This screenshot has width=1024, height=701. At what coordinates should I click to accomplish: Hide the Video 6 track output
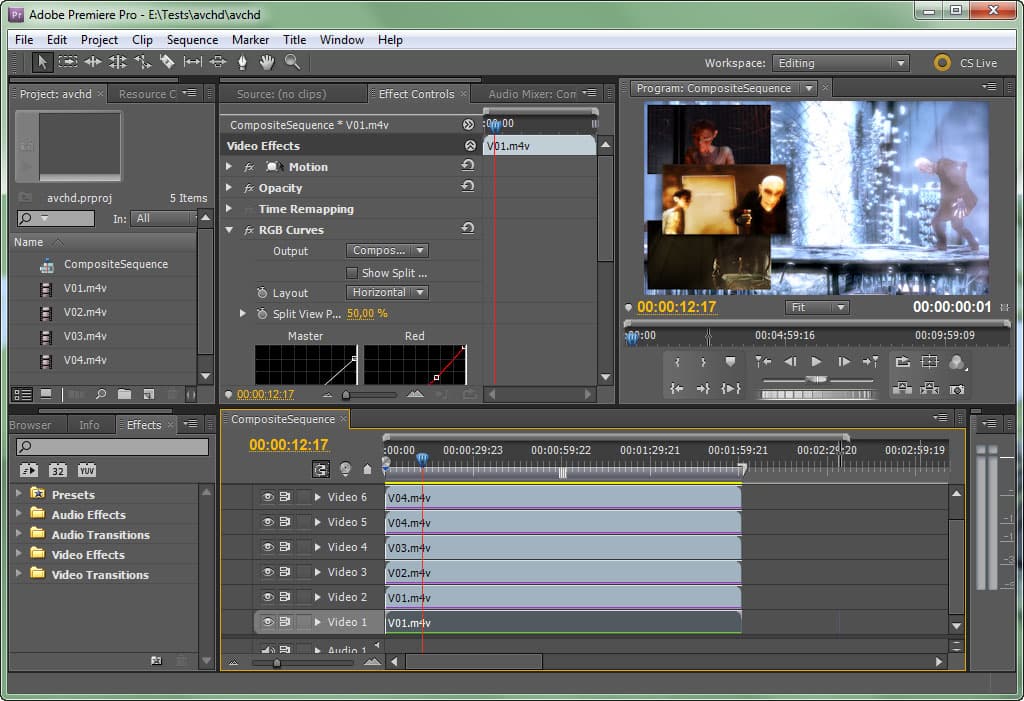pos(267,497)
